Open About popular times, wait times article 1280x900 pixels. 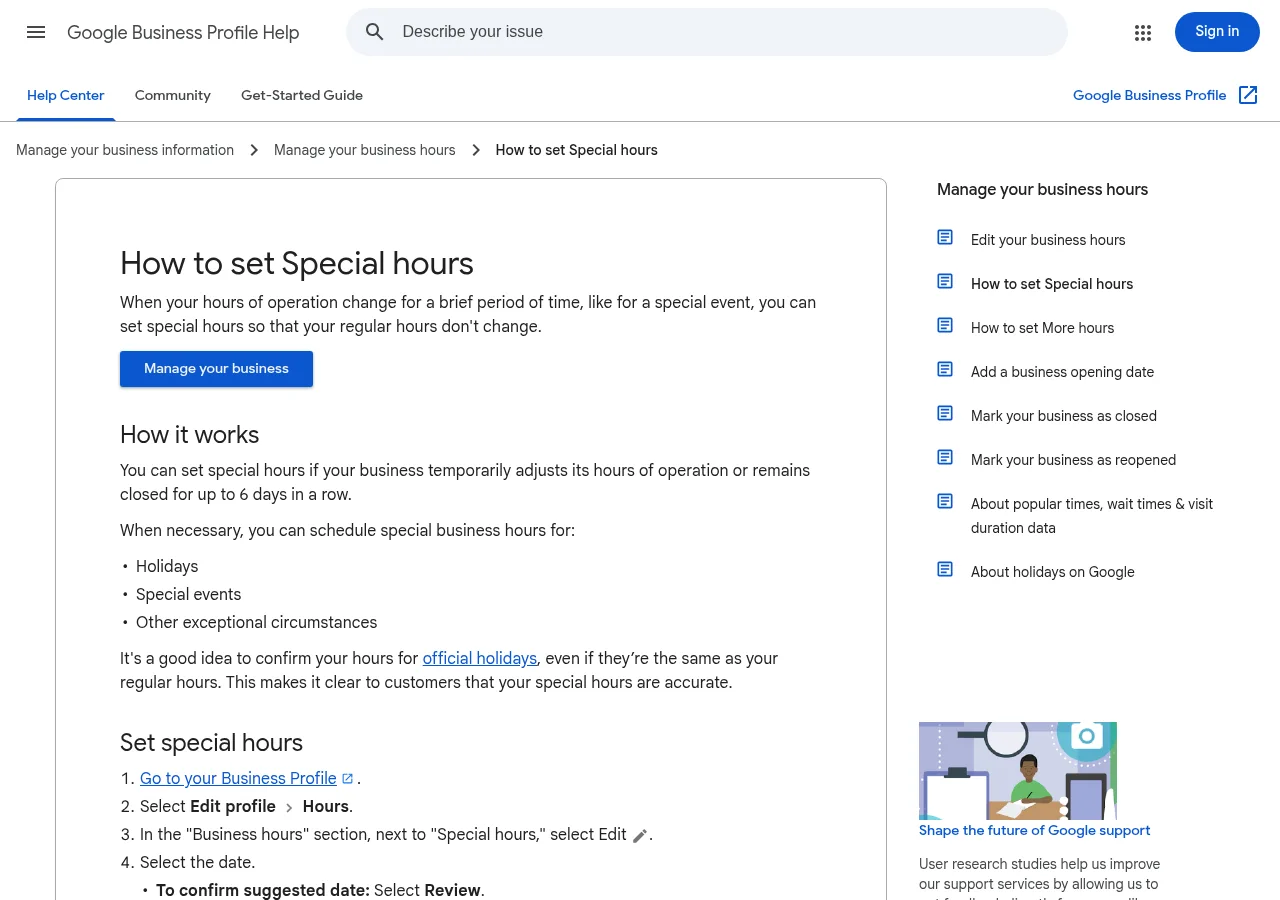point(1092,516)
